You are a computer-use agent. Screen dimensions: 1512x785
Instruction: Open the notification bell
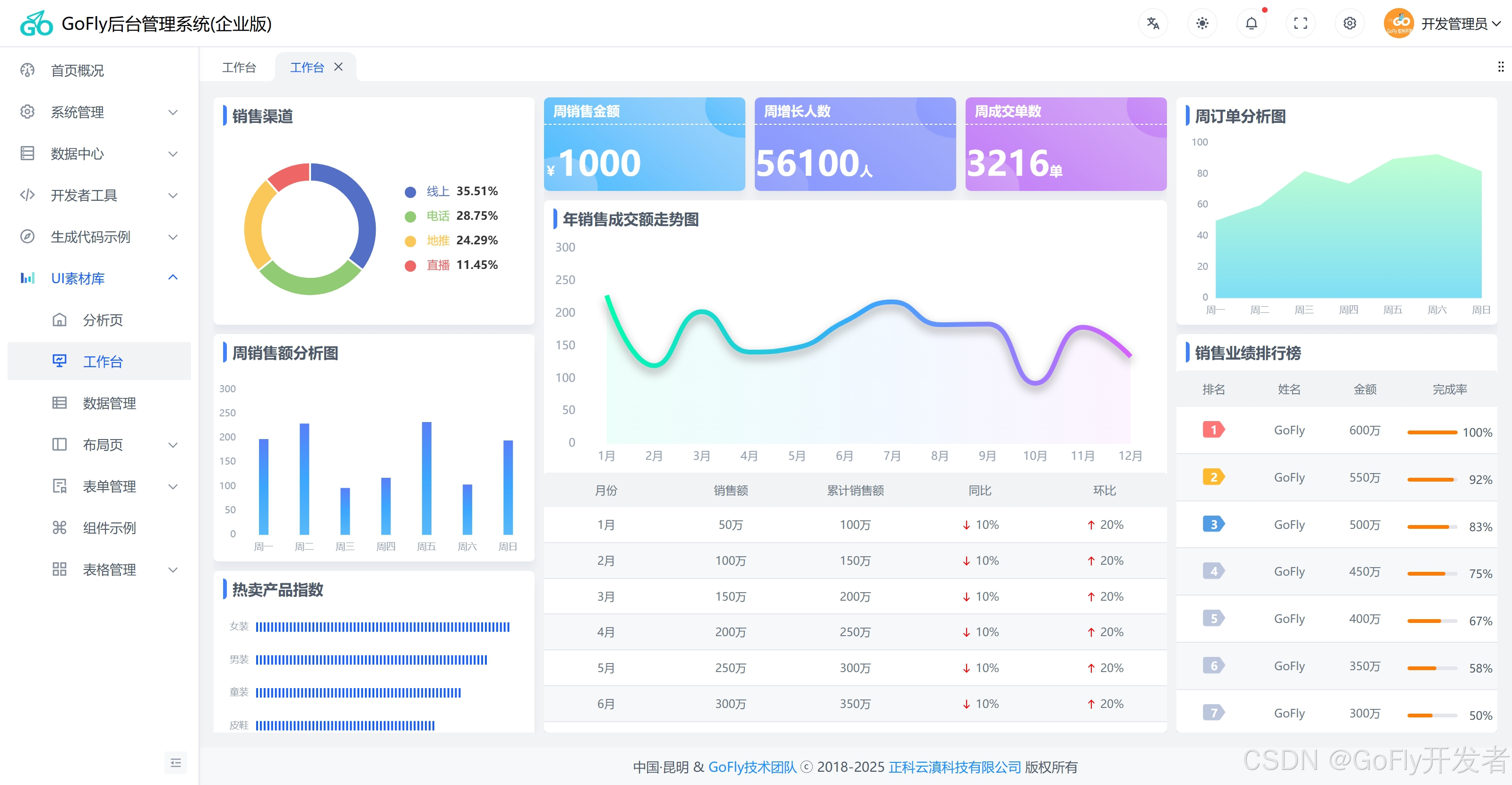(x=1252, y=24)
